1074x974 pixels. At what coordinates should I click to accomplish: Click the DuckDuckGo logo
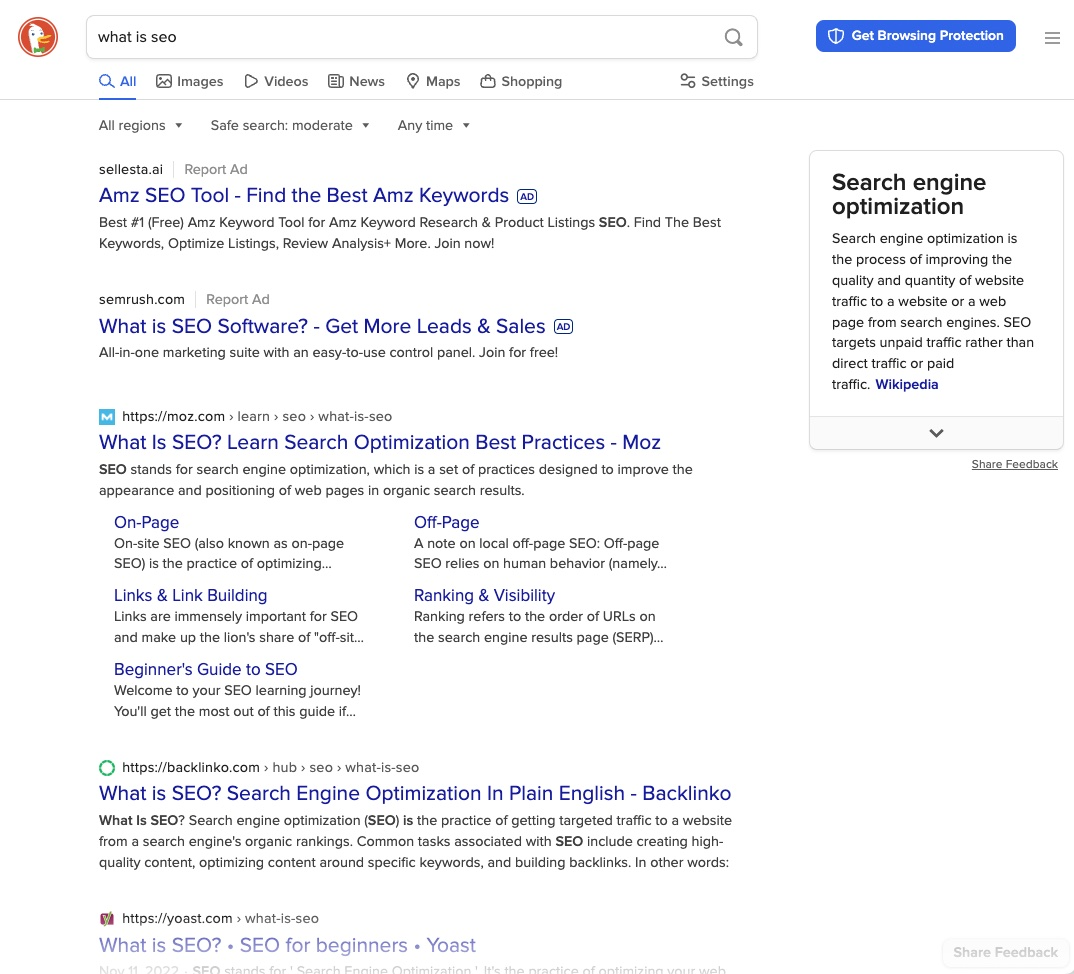click(x=38, y=37)
